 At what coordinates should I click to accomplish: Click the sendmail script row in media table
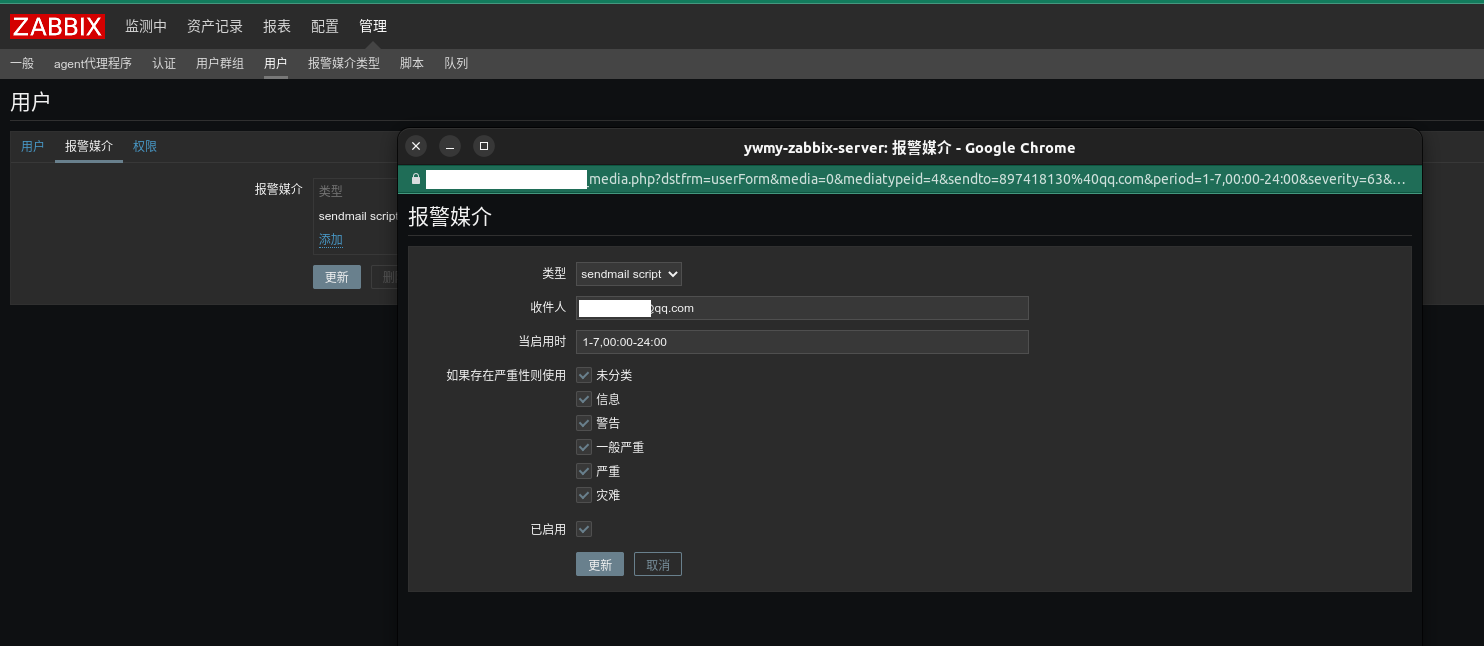[357, 216]
